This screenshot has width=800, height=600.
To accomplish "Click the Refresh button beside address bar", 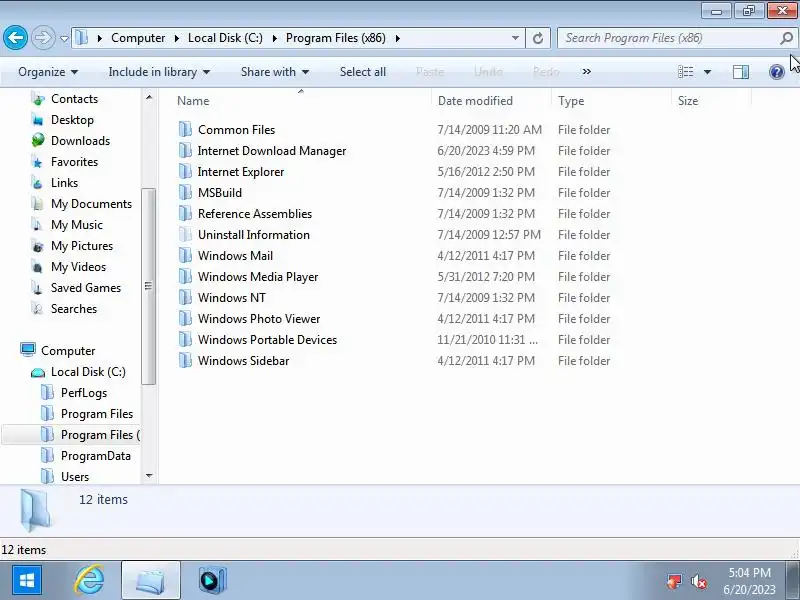I will point(538,38).
